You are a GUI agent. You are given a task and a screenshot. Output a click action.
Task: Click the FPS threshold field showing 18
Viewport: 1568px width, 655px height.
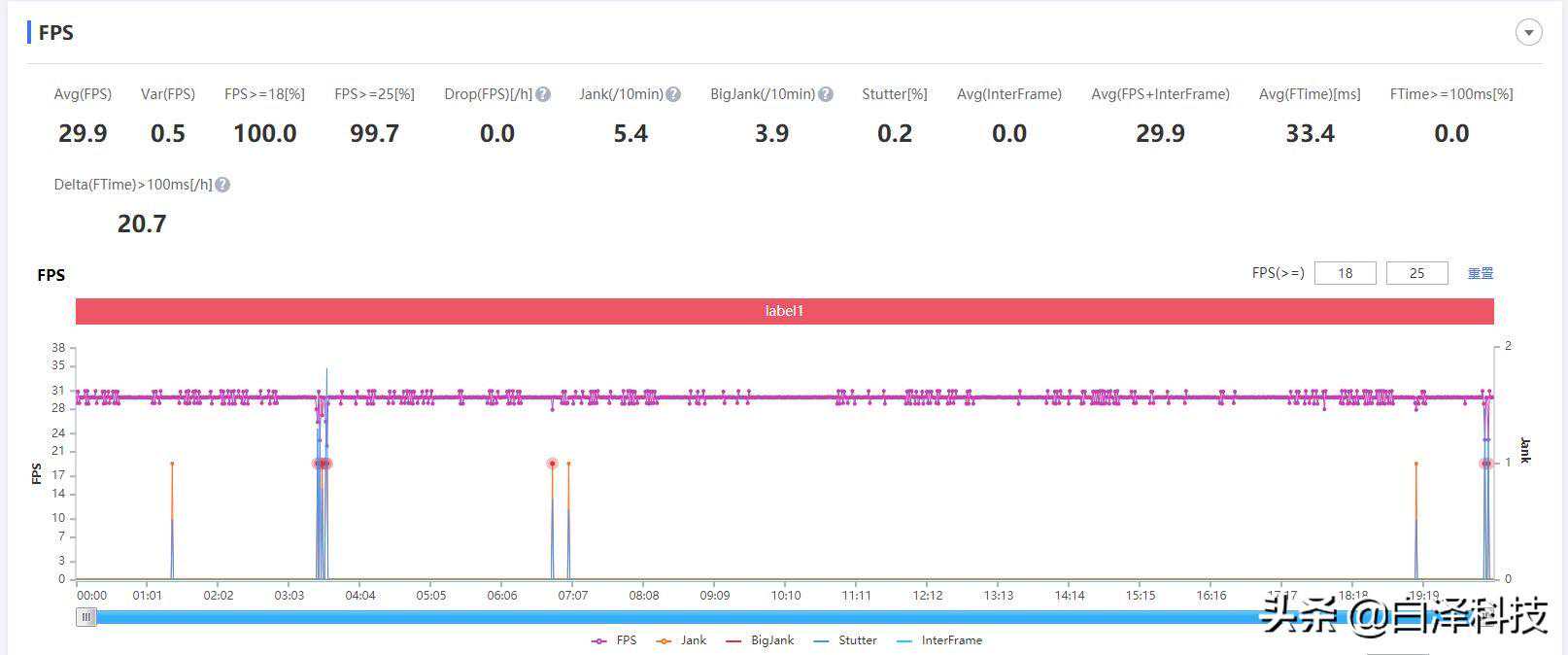click(x=1345, y=273)
